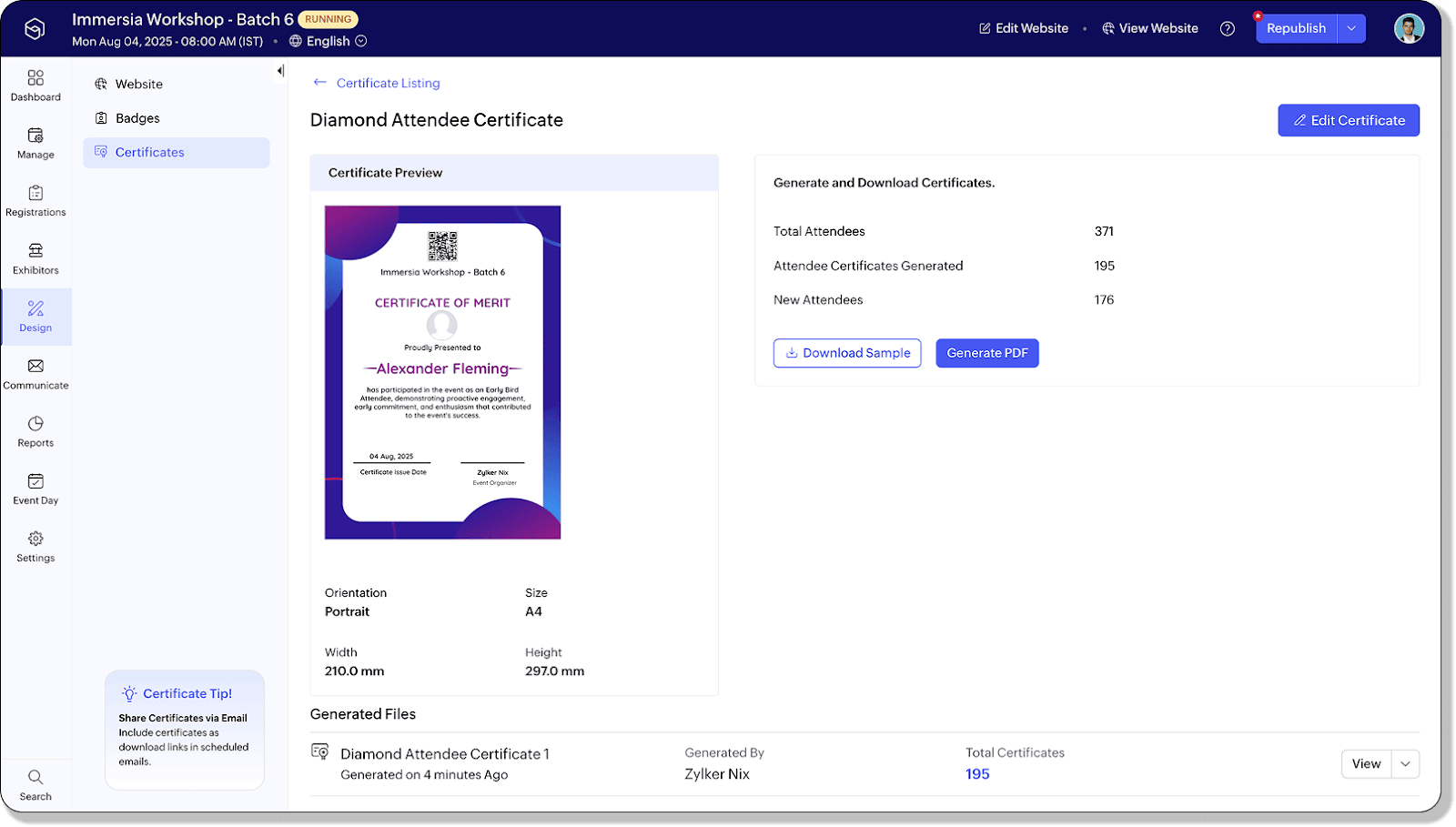
Task: Click the Generate PDF button
Action: [x=986, y=353]
